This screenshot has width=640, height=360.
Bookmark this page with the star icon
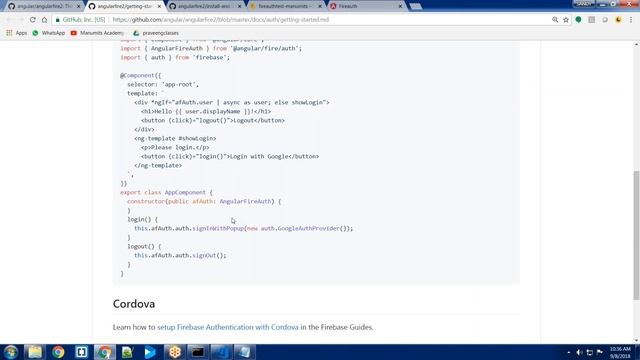click(x=566, y=20)
